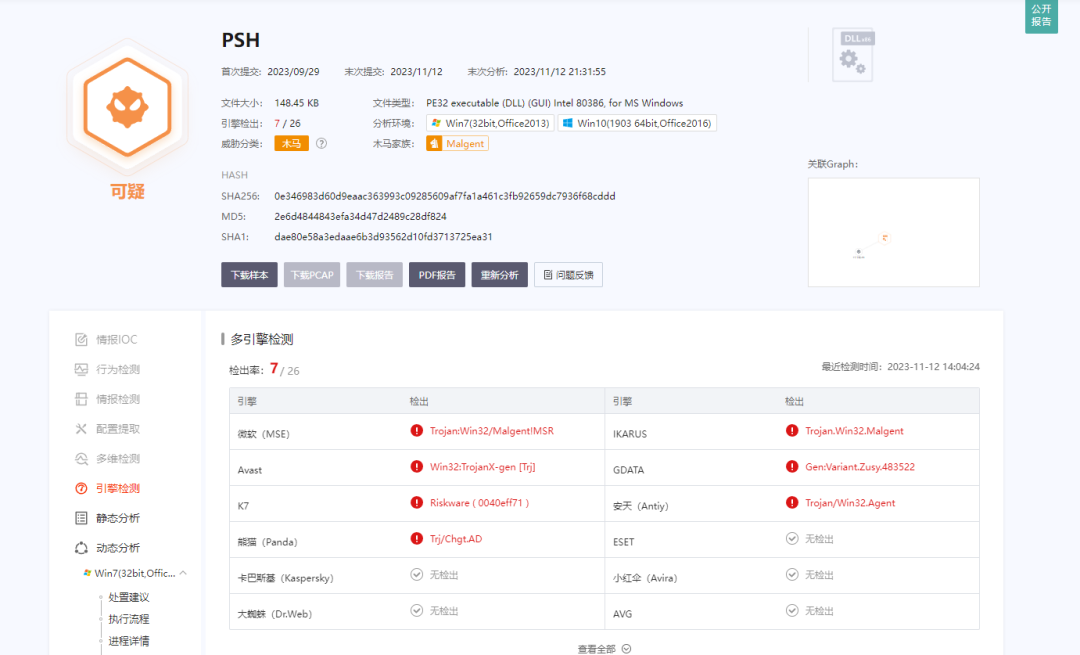Click the SHA1 hash value

[x=383, y=236]
